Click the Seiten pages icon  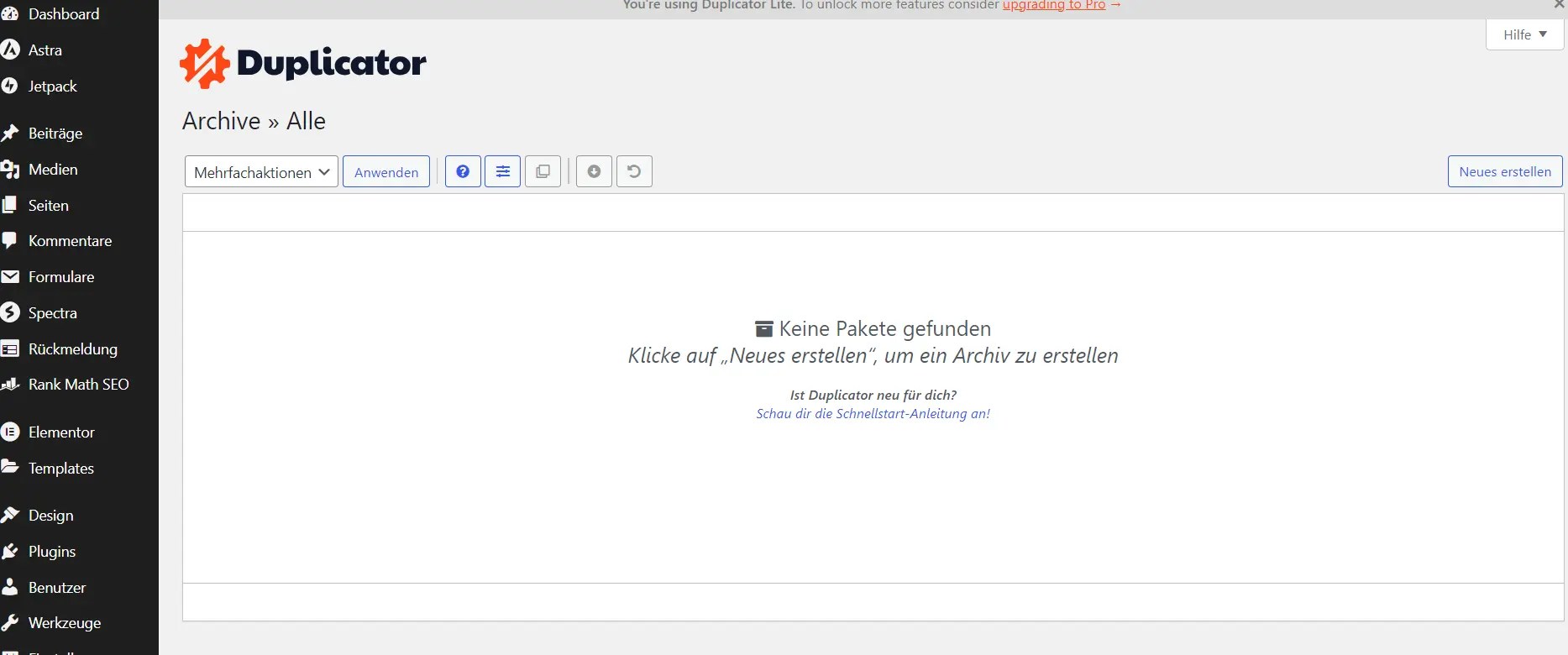[9, 205]
